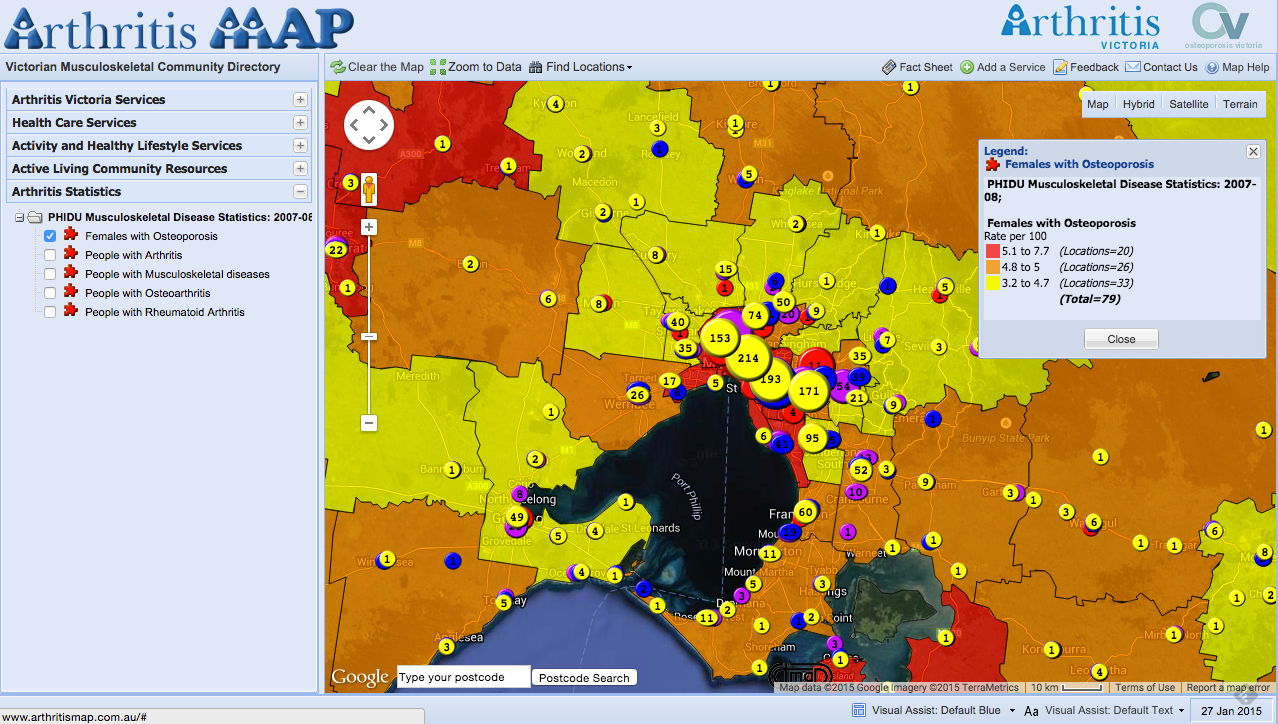Zoom in with the map plus button
The width and height of the screenshot is (1278, 724).
tap(369, 227)
